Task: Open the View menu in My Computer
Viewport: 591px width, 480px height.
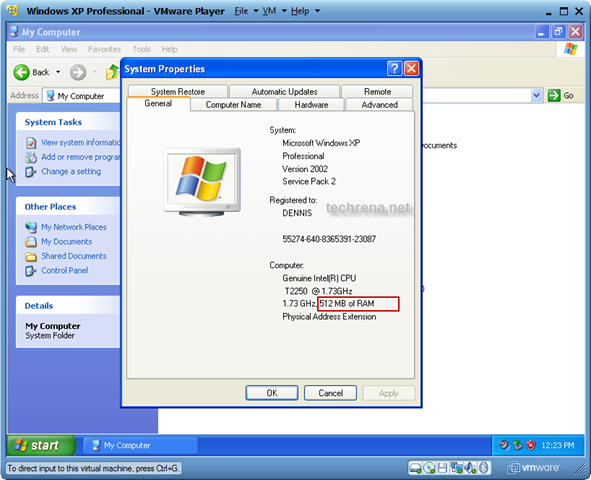Action: point(69,49)
